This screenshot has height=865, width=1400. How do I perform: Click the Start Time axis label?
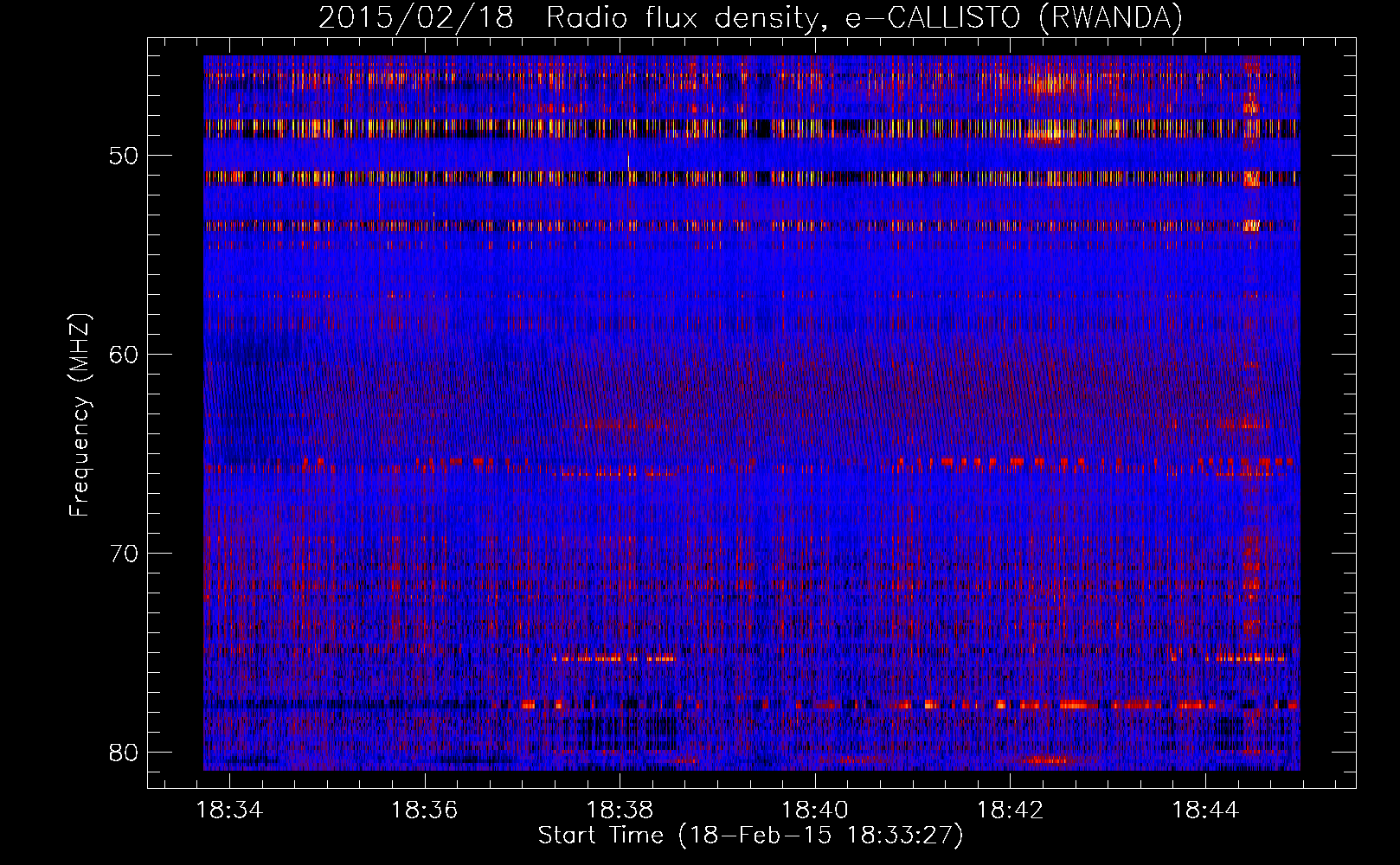(750, 836)
